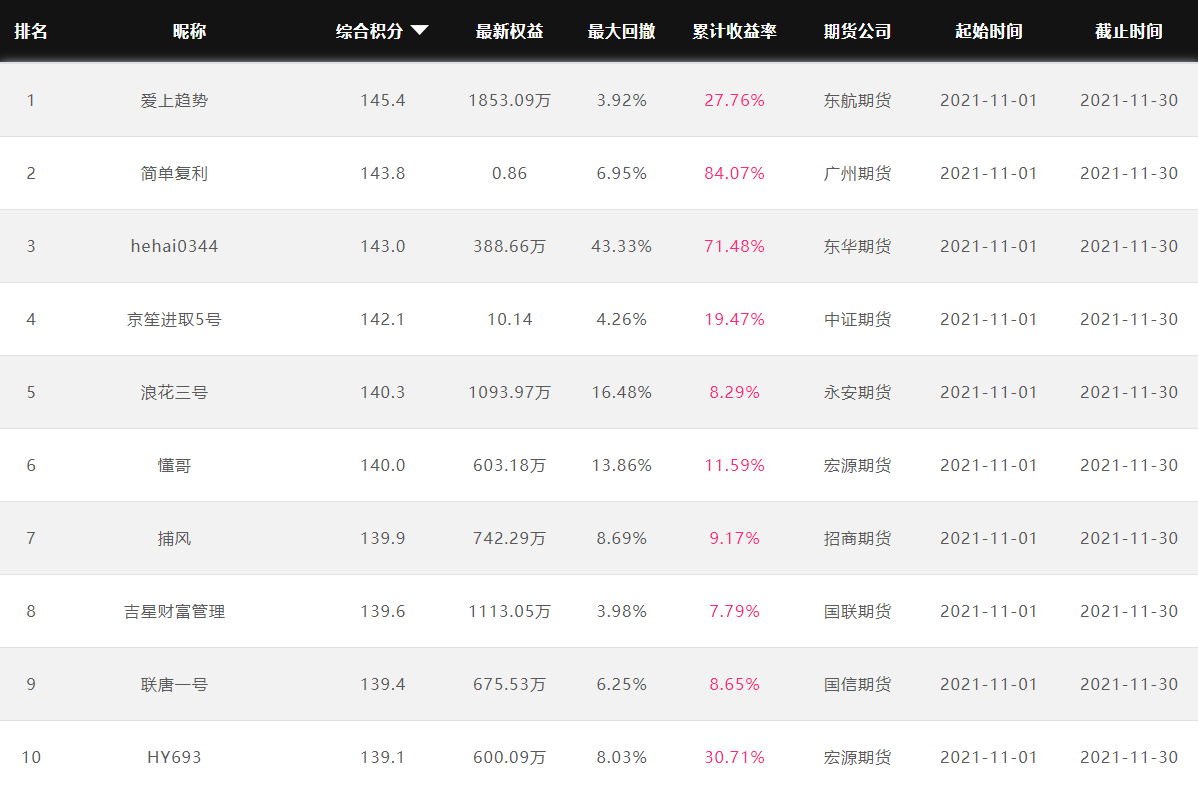This screenshot has width=1198, height=790.
Task: Click return rate 11.59%
Action: coord(734,465)
